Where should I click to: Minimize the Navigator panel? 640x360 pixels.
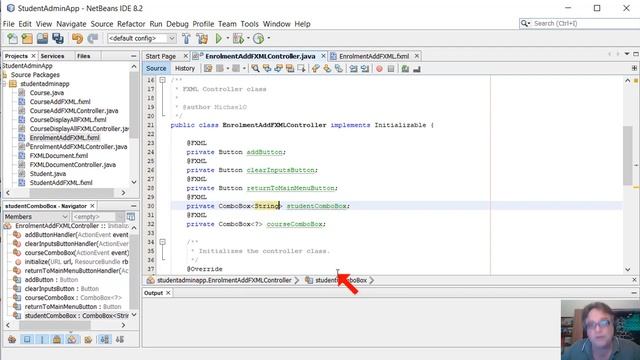coord(133,206)
